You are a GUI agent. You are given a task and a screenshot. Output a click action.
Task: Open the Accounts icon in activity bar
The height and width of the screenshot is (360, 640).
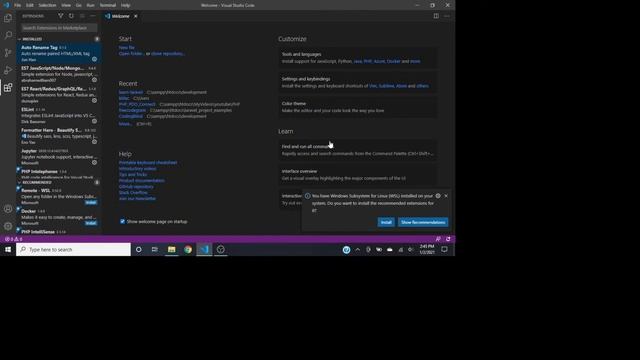pos(8,209)
